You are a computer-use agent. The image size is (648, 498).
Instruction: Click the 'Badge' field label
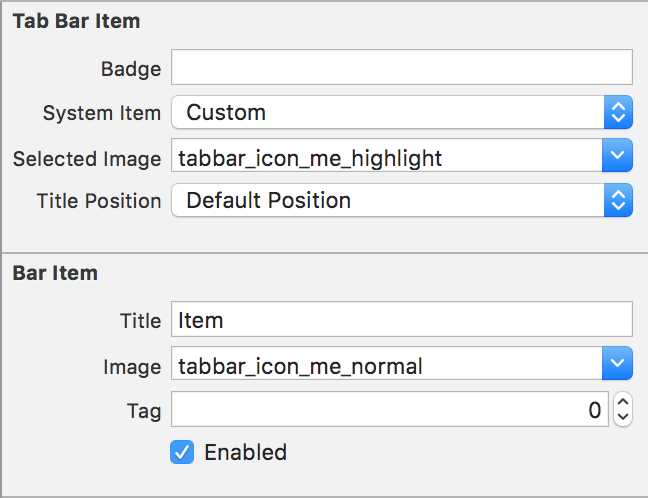pos(131,69)
